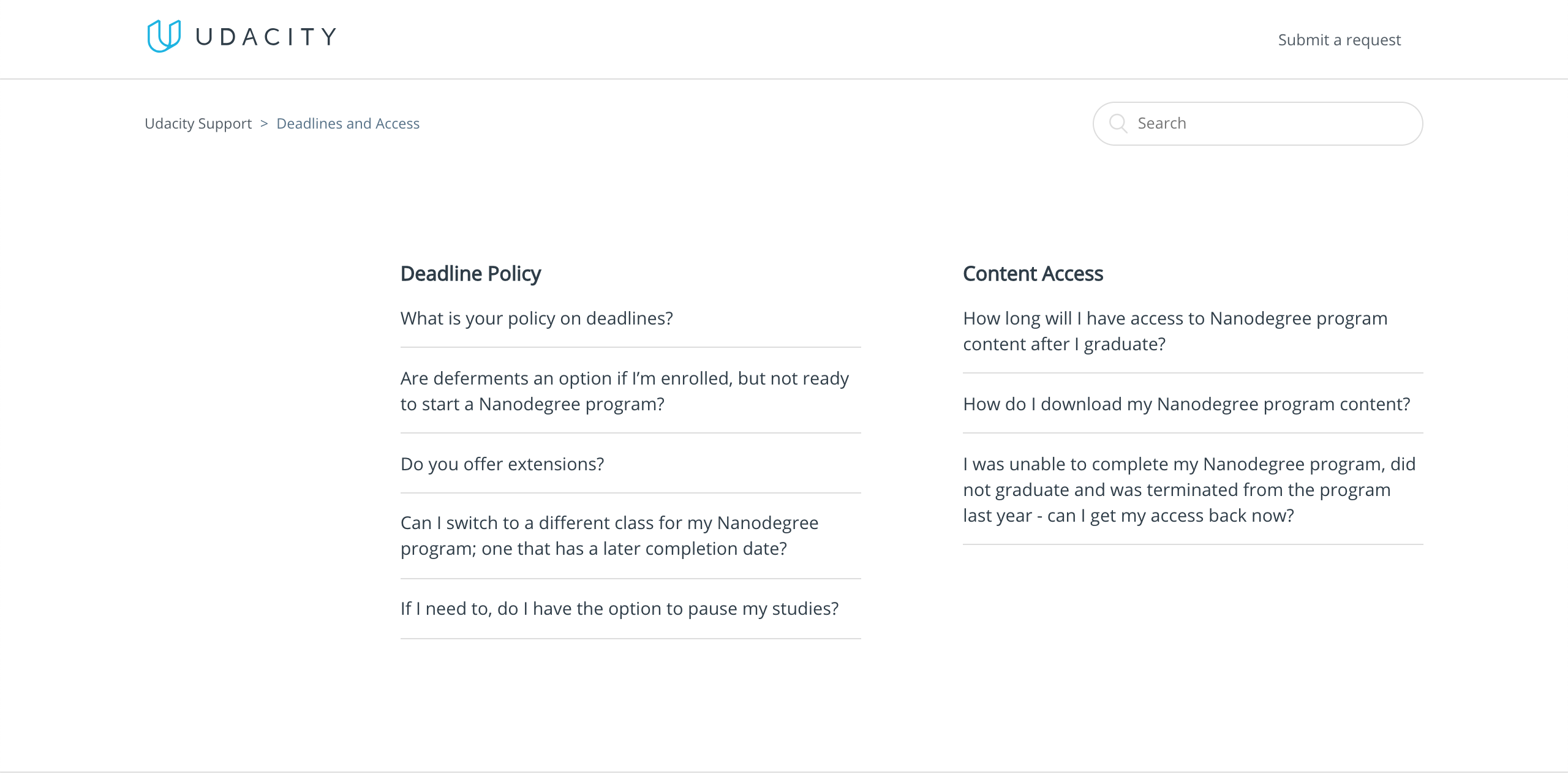Open 'Do you offer extensions?' article
This screenshot has height=774, width=1568.
502,464
